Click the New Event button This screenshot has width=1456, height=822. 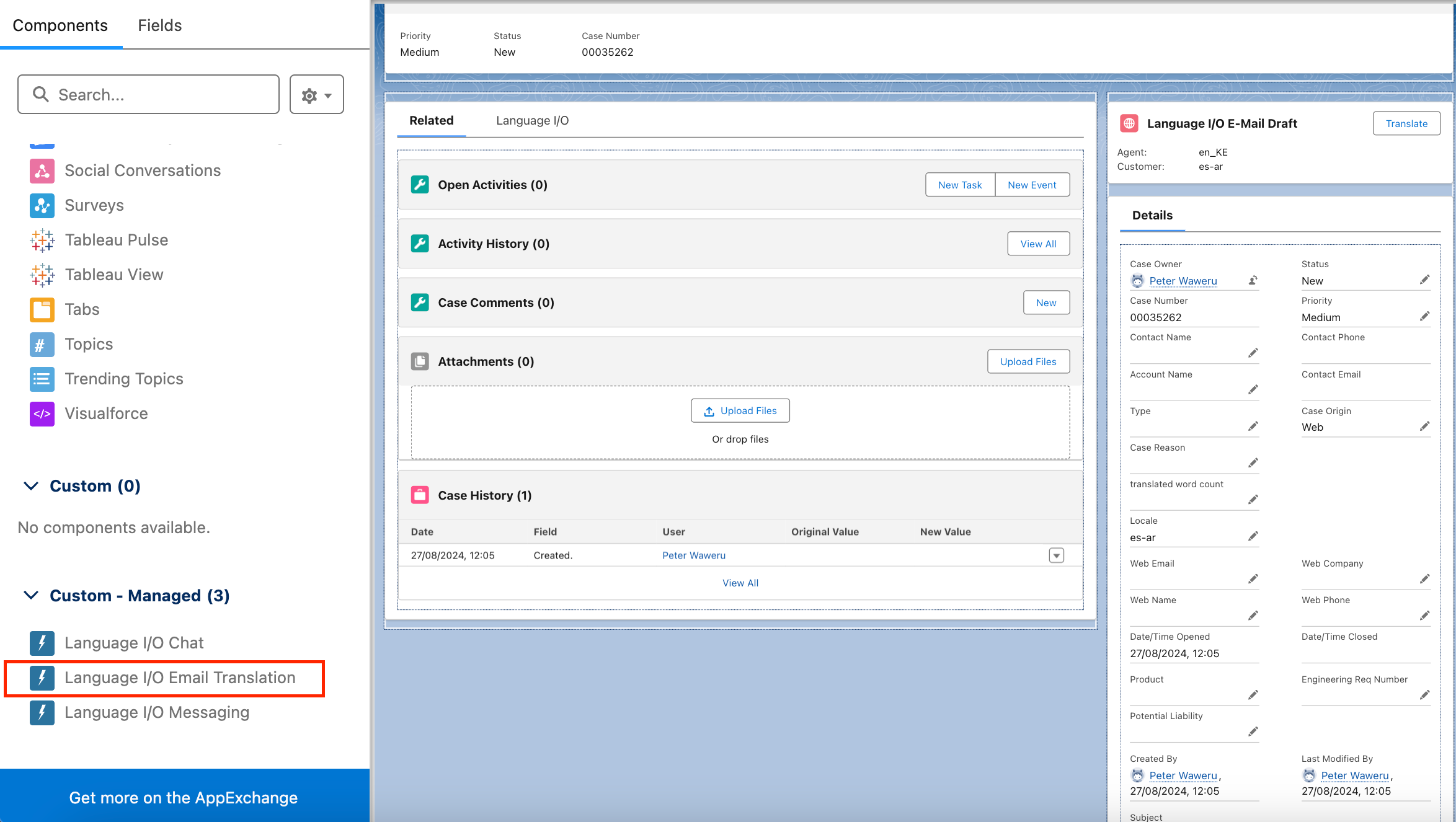1032,185
